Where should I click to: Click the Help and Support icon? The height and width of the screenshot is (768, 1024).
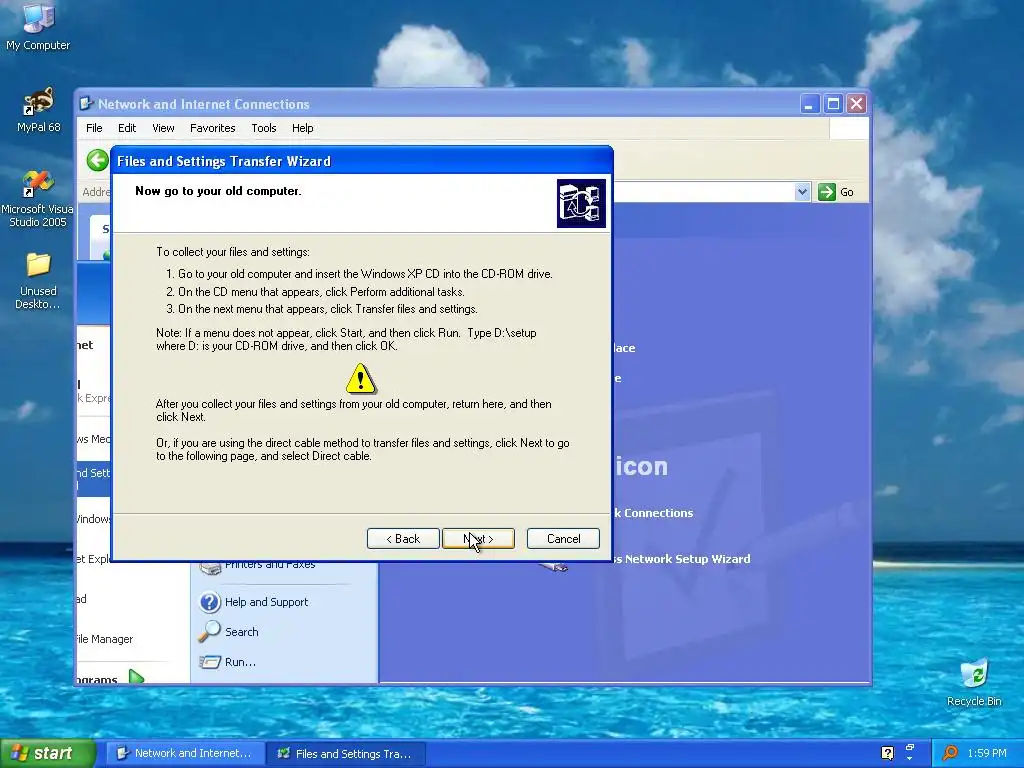coord(210,601)
